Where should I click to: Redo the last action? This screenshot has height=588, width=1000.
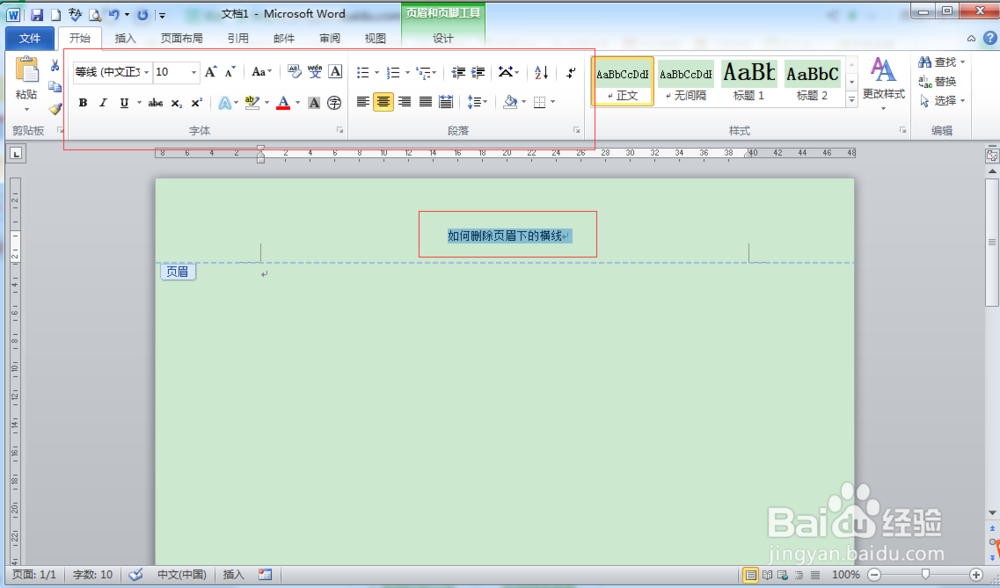[x=142, y=14]
